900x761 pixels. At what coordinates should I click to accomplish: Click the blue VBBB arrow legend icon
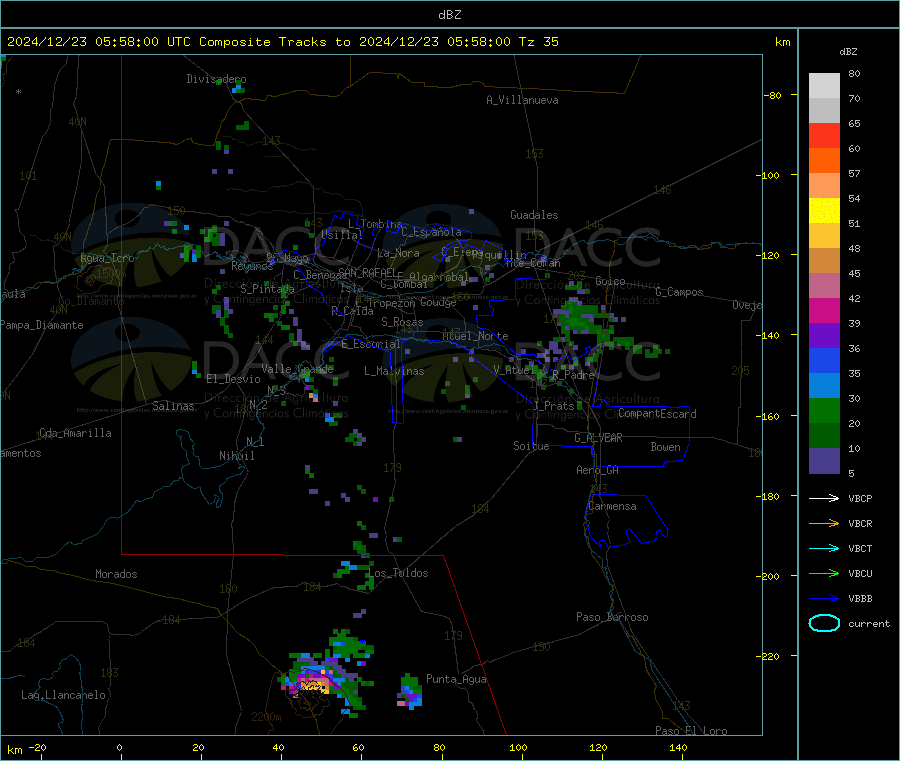824,599
